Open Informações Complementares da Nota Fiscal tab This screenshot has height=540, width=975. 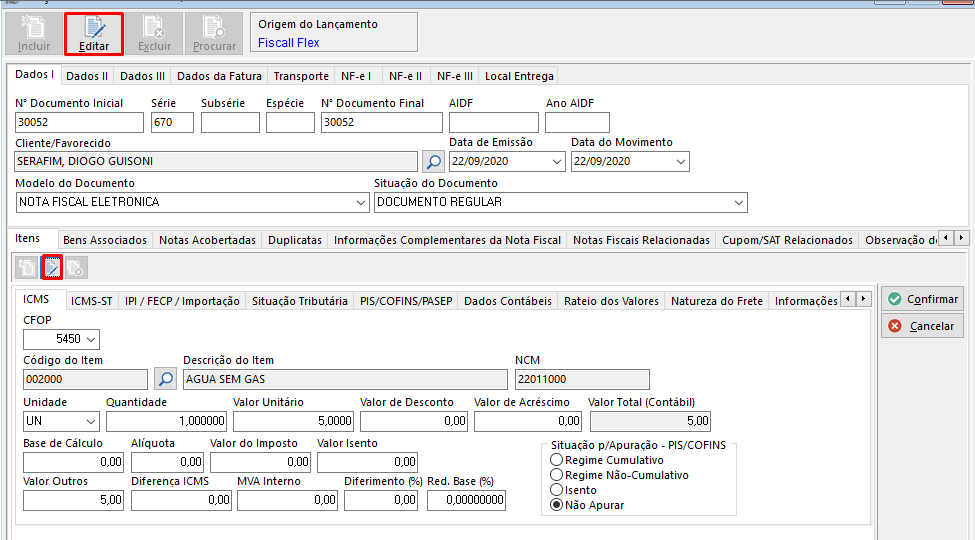pyautogui.click(x=448, y=240)
